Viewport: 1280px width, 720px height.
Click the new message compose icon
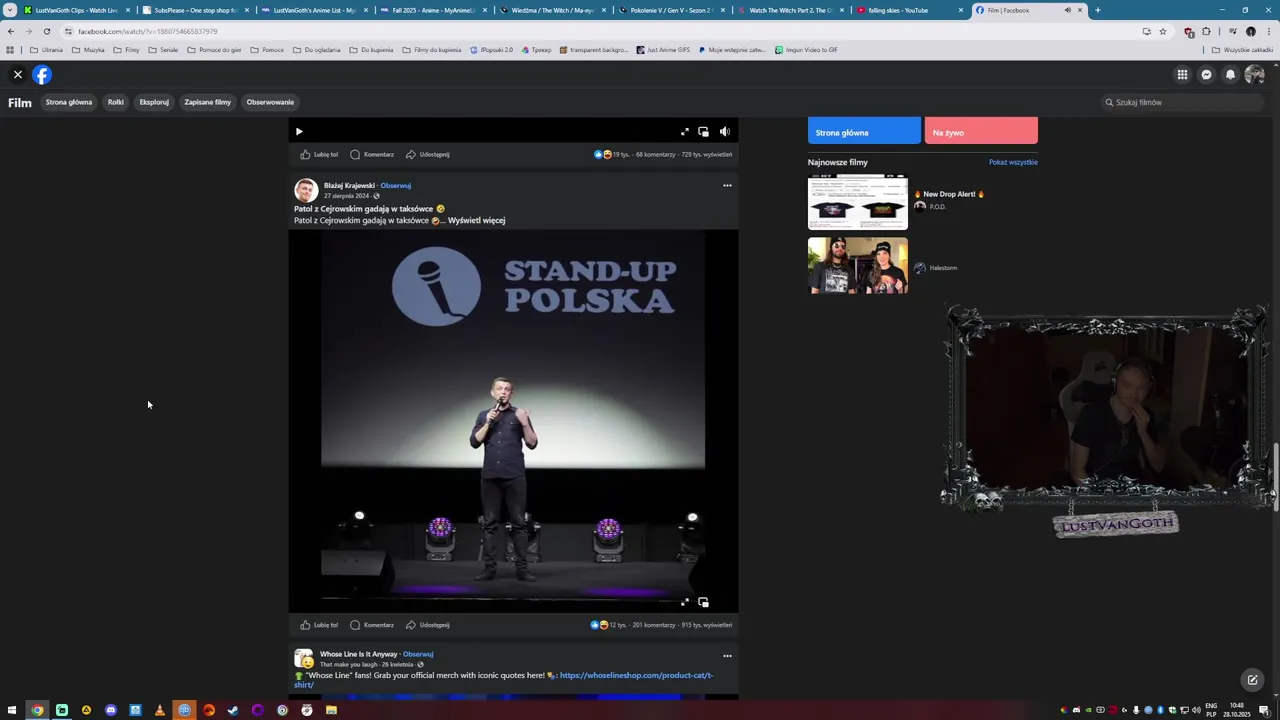[x=1251, y=680]
